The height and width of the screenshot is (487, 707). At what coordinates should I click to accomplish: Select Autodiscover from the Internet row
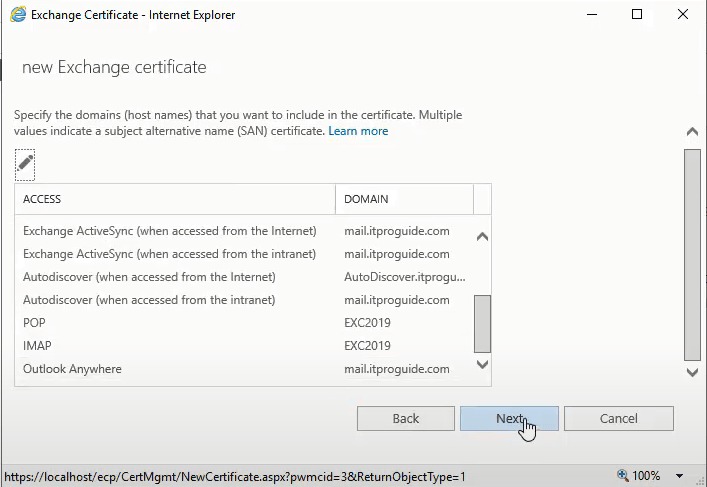tap(244, 277)
